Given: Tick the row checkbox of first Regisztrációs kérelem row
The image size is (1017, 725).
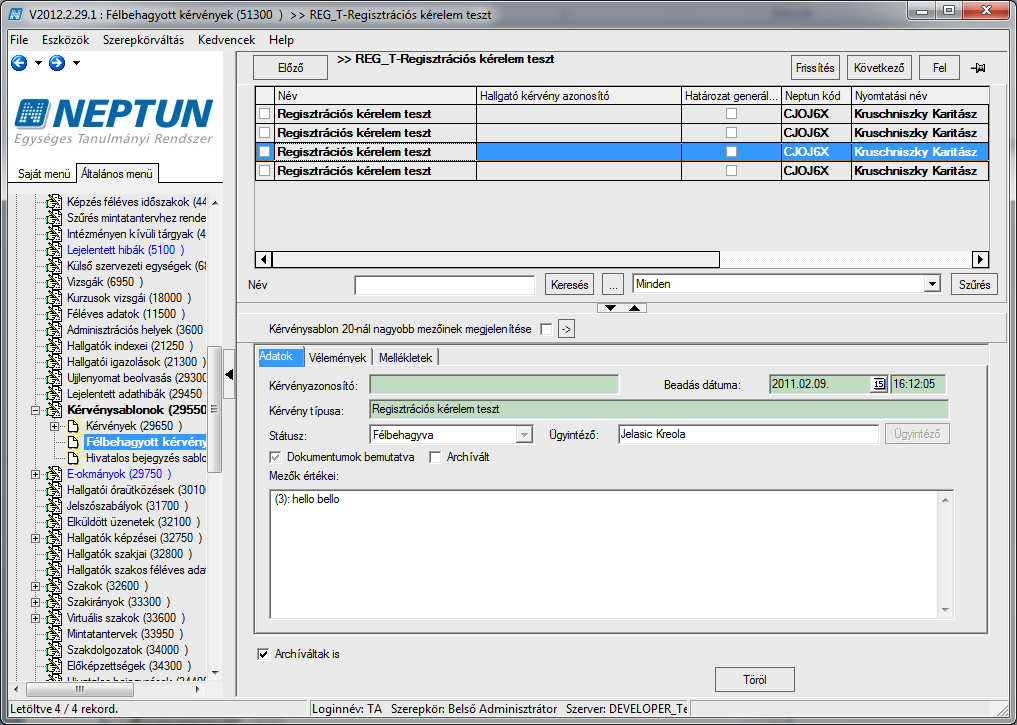Looking at the screenshot, I should [x=265, y=114].
